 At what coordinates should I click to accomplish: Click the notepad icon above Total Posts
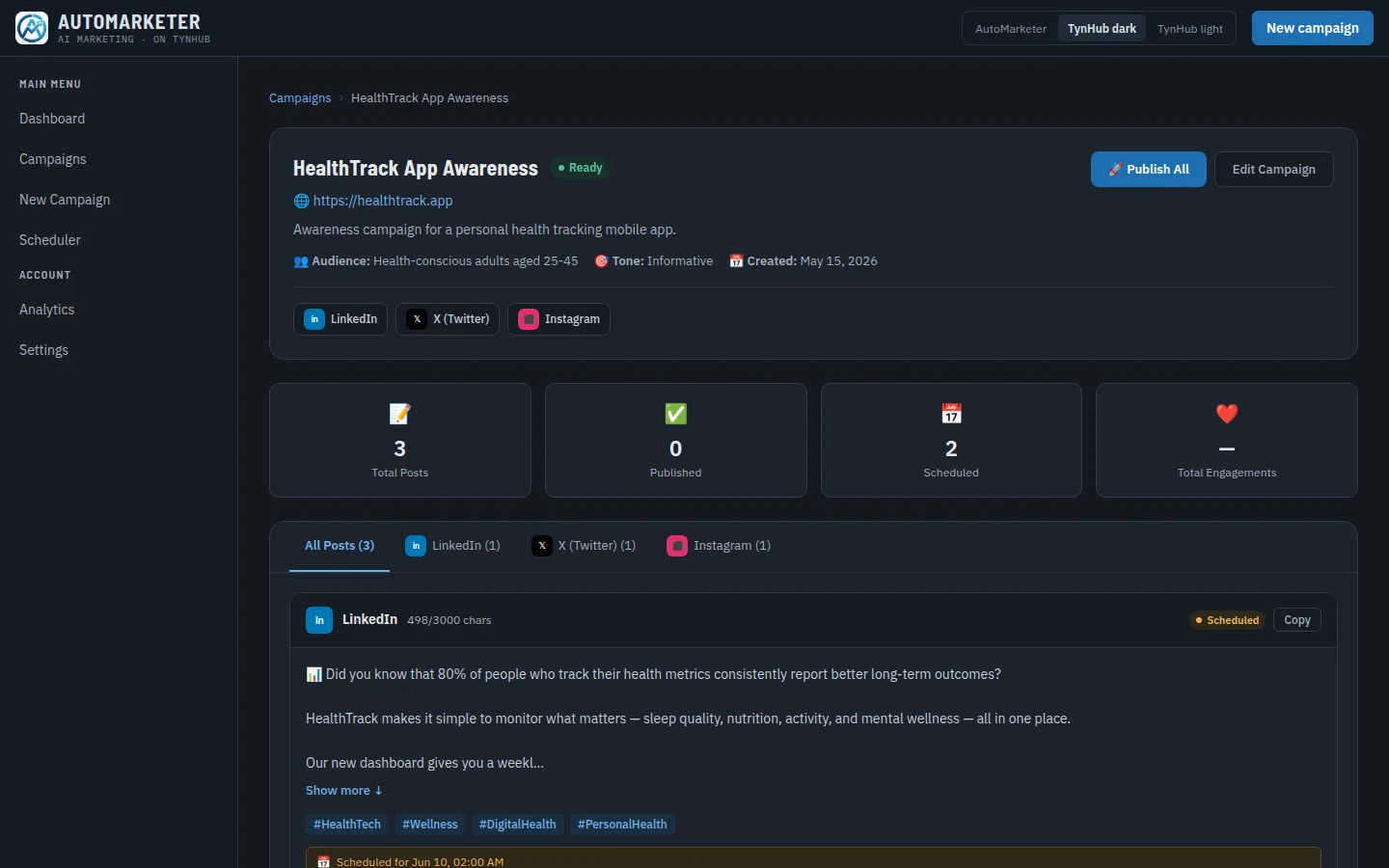point(400,414)
